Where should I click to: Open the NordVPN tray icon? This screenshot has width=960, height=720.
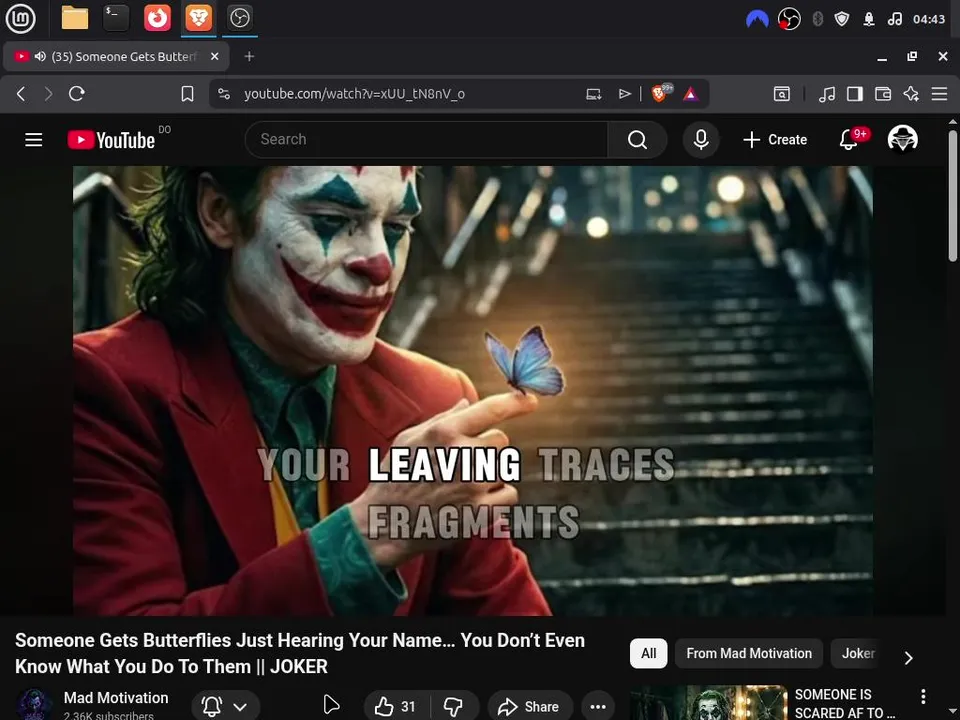(x=757, y=20)
